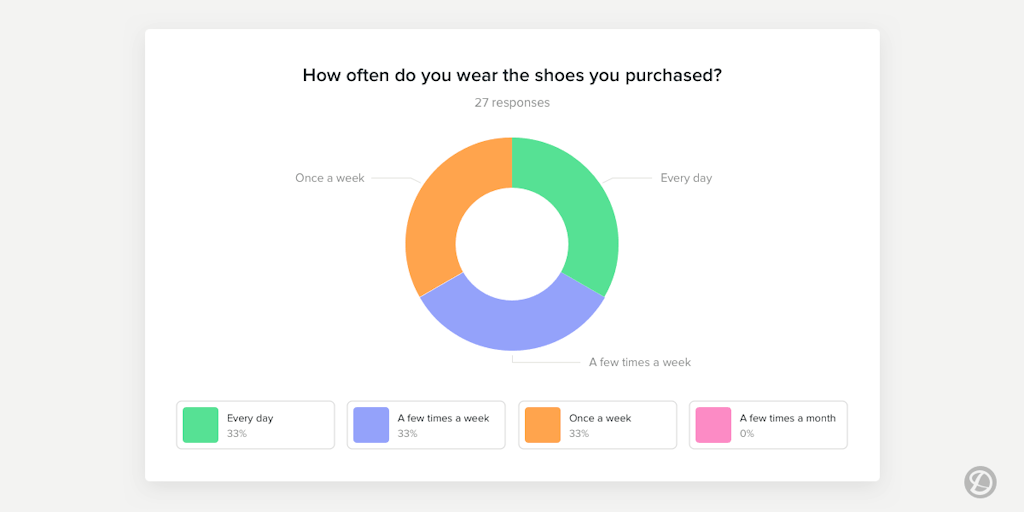Viewport: 1024px width, 512px height.
Task: Click the Every day chart callout label
Action: [x=686, y=178]
